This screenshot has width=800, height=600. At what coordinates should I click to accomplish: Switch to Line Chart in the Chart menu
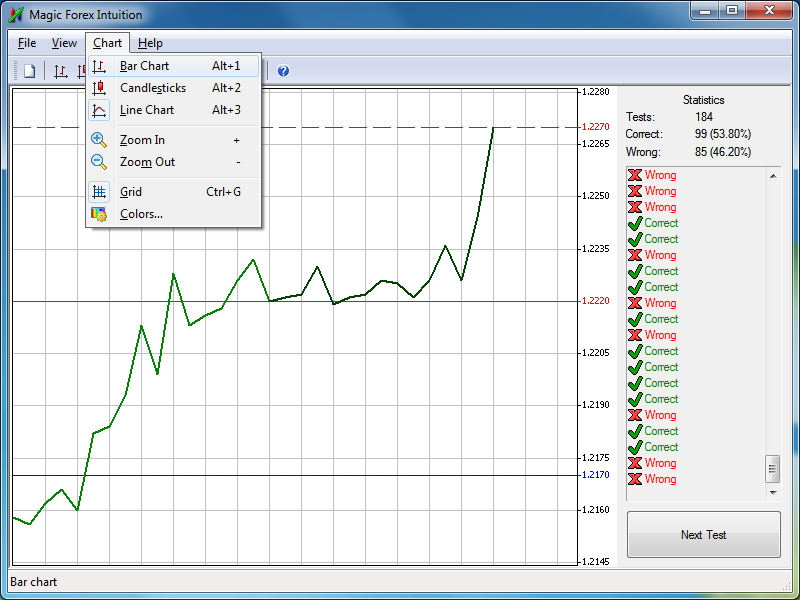pyautogui.click(x=173, y=110)
